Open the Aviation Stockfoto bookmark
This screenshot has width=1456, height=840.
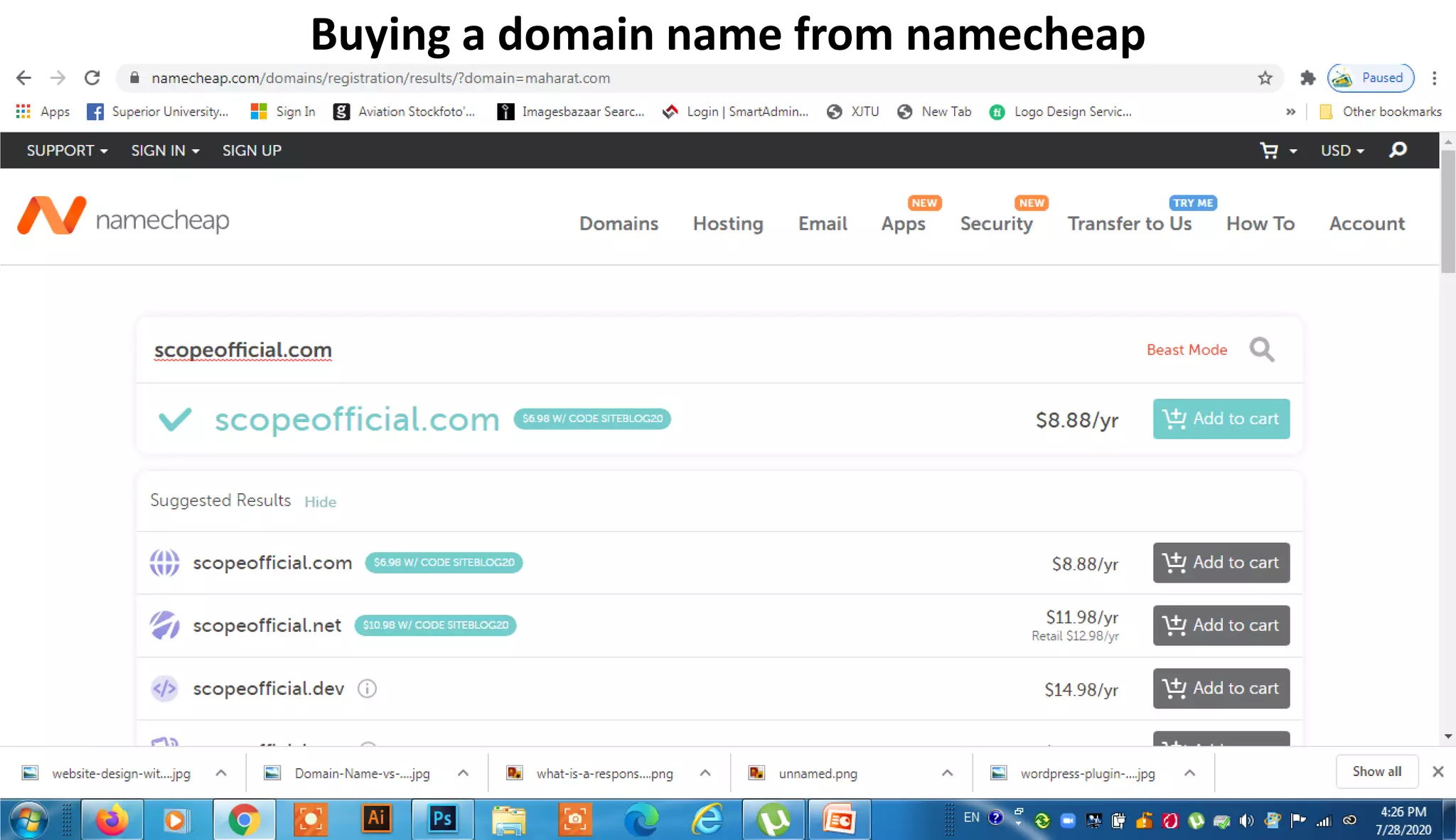(x=404, y=112)
